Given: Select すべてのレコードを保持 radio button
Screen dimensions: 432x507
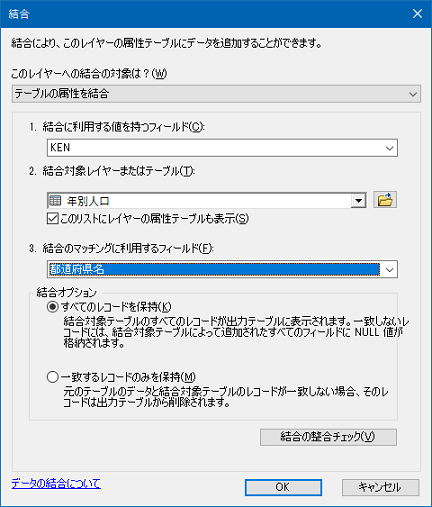Looking at the screenshot, I should (53, 307).
